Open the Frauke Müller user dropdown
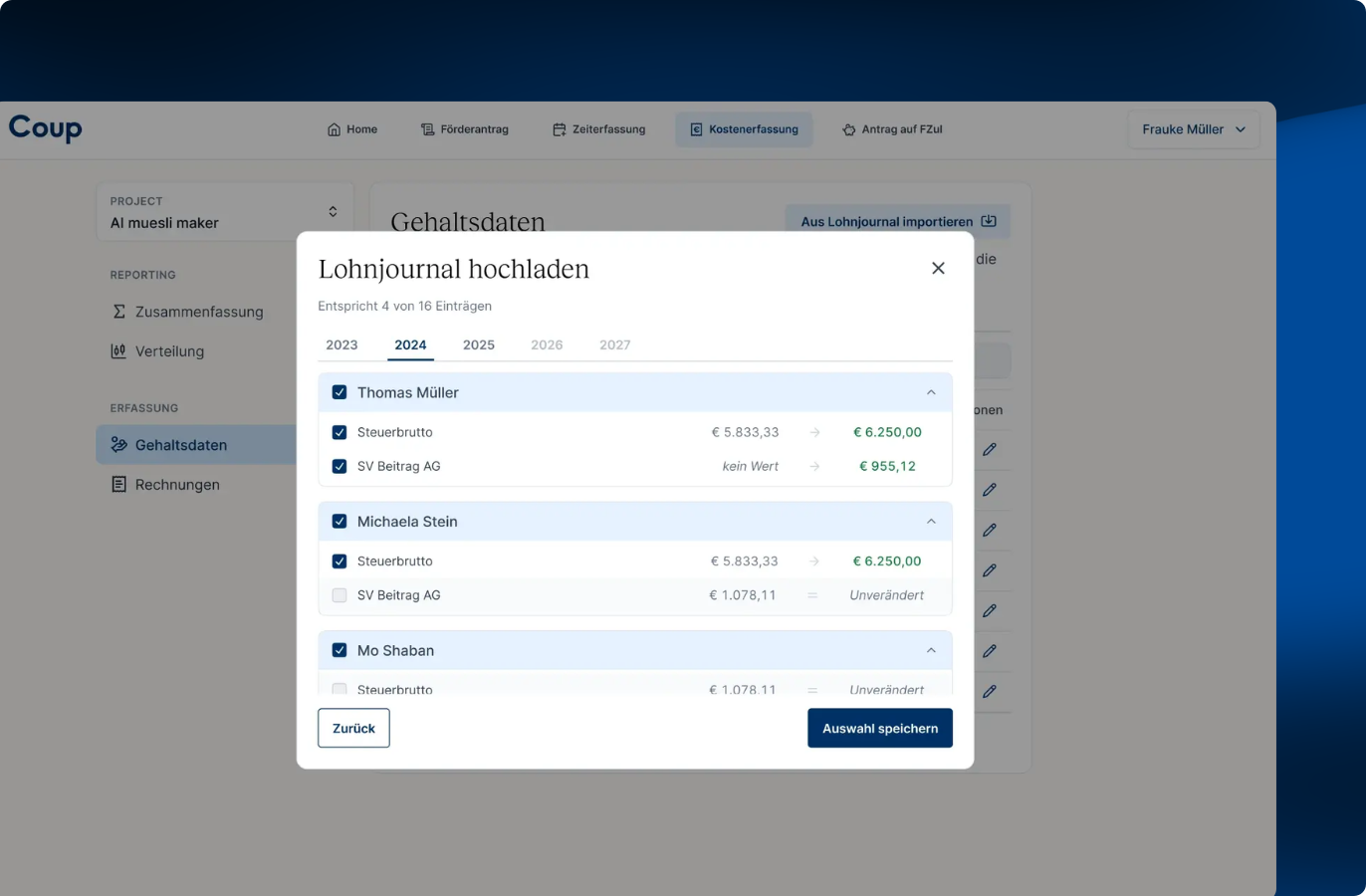This screenshot has width=1366, height=896. point(1193,129)
